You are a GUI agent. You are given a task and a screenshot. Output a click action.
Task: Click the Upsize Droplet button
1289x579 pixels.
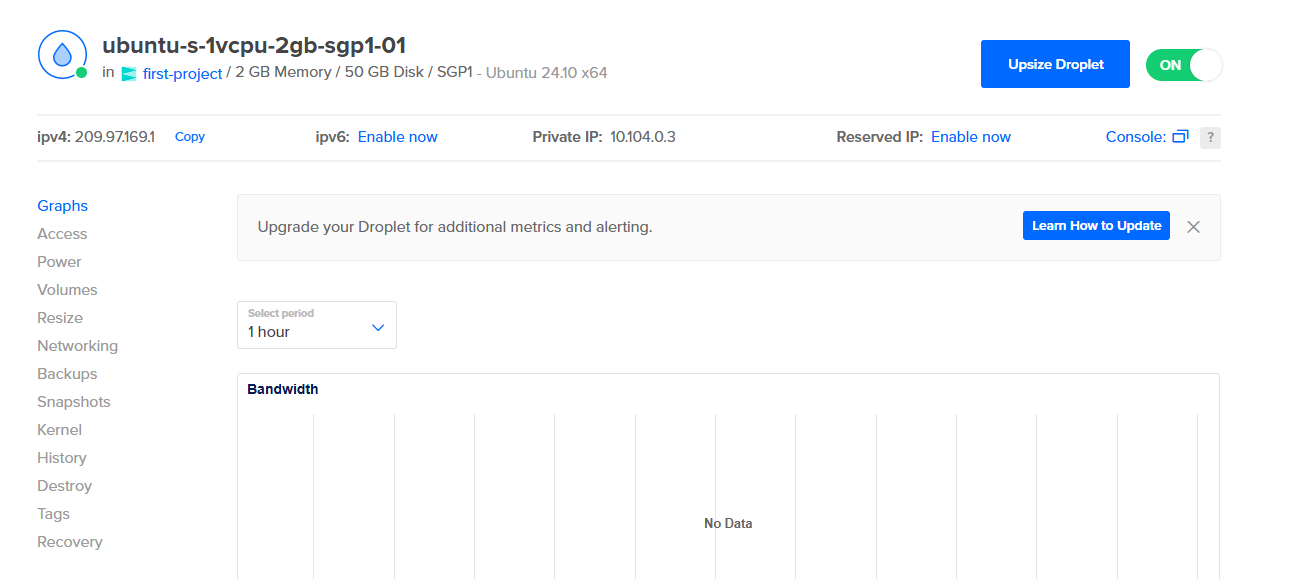tap(1055, 64)
